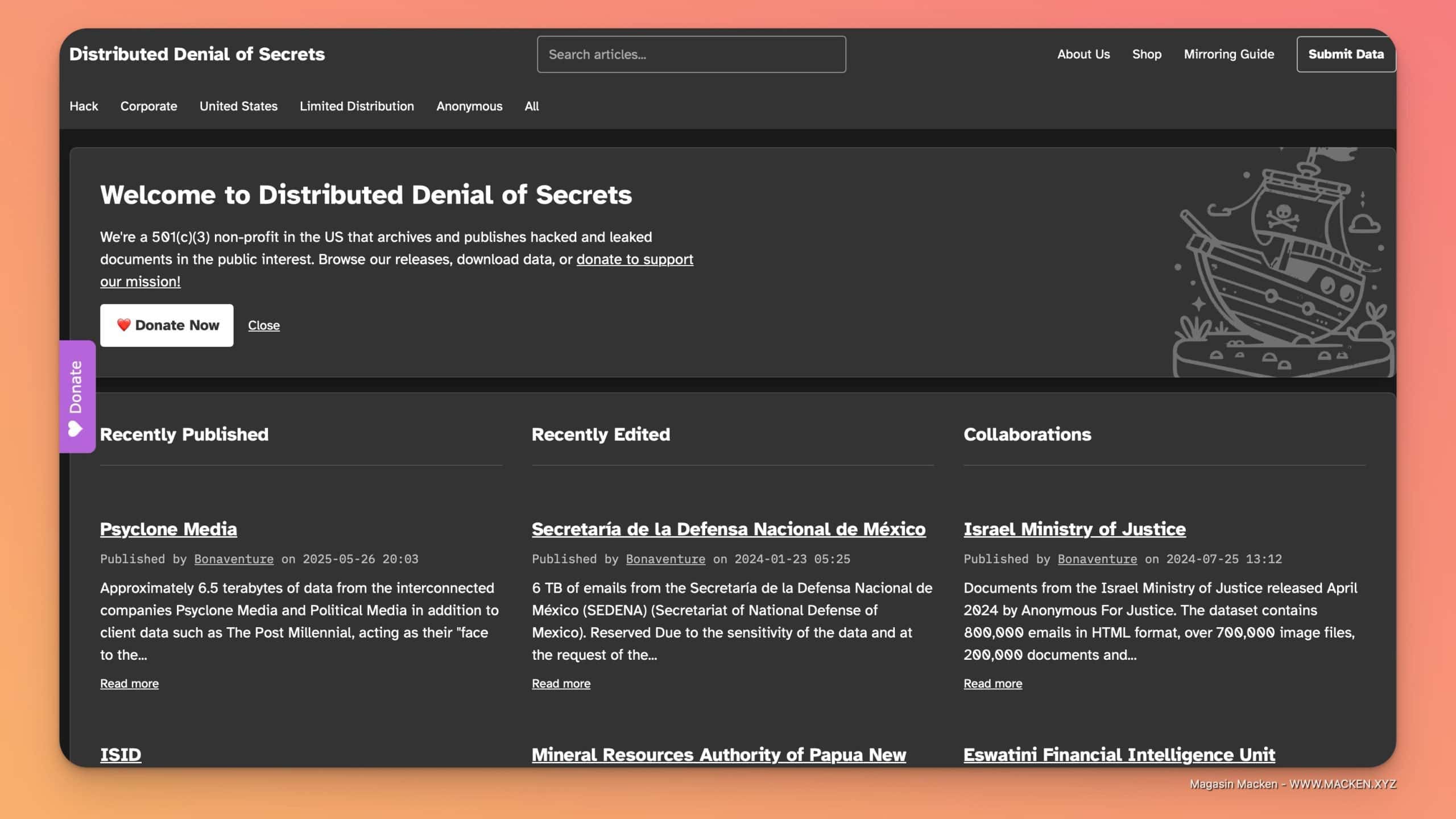Close the welcome banner
Image resolution: width=1456 pixels, height=819 pixels.
point(264,325)
